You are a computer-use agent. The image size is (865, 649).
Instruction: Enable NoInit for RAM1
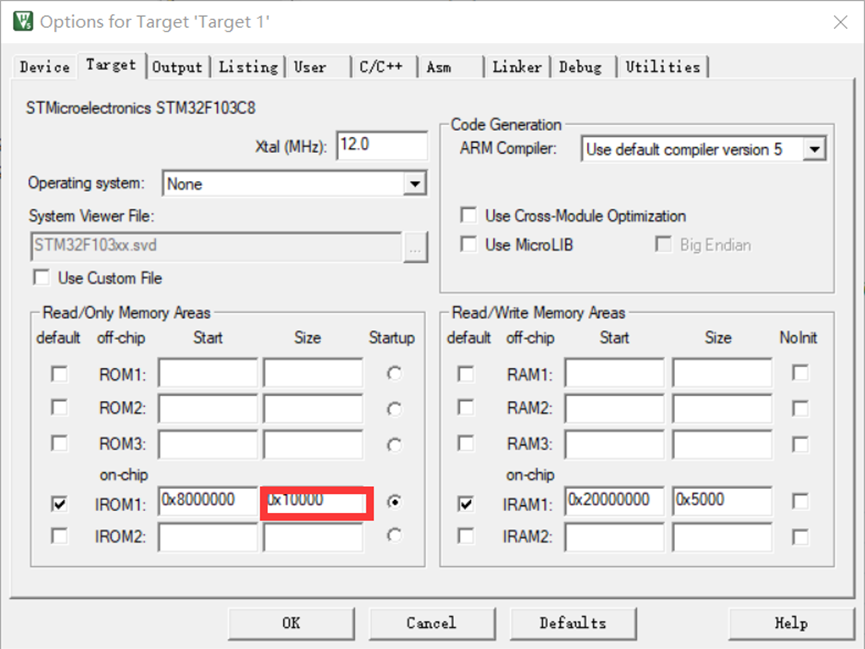pos(800,373)
